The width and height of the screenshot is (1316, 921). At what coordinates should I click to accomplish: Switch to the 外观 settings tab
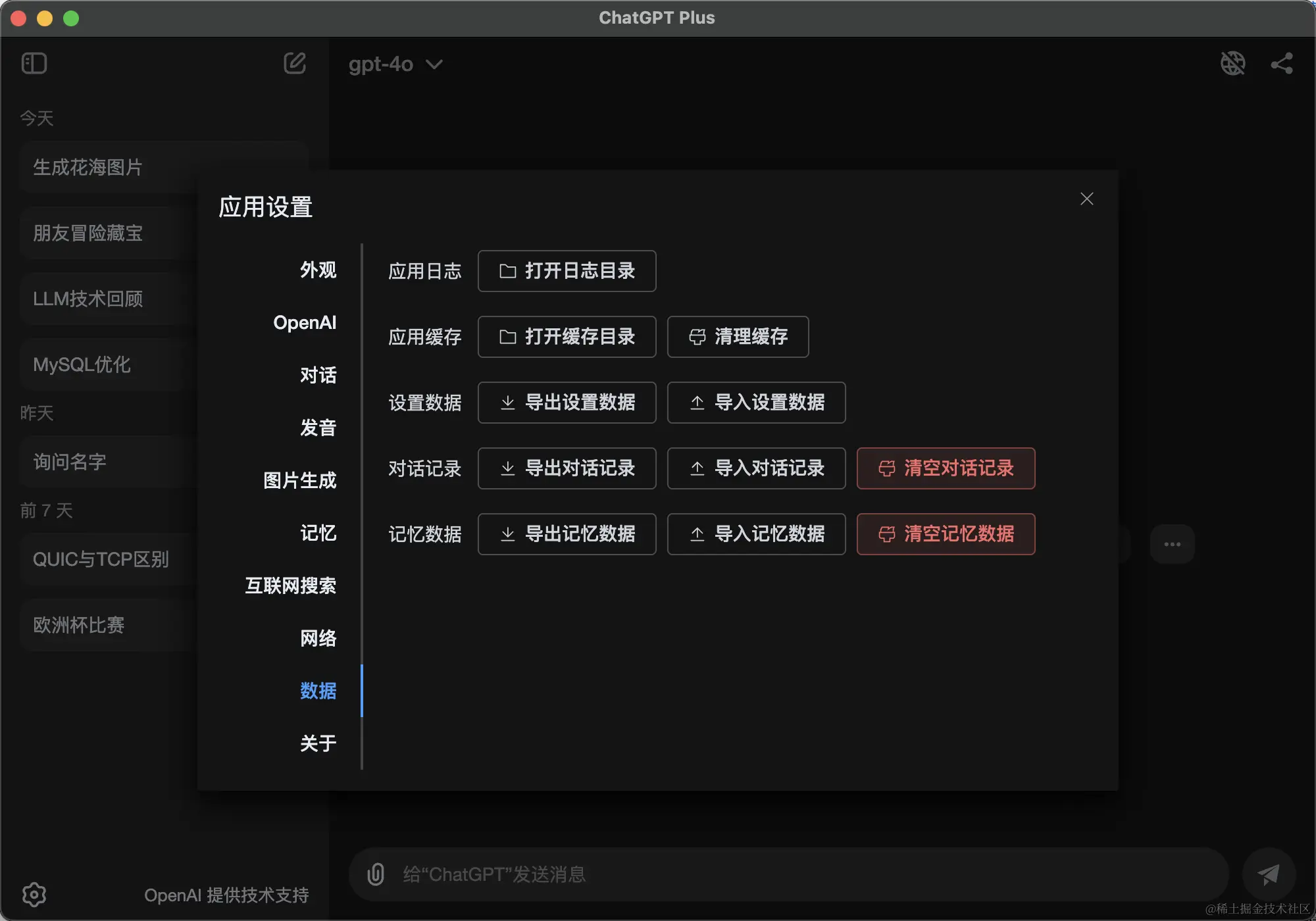(318, 270)
